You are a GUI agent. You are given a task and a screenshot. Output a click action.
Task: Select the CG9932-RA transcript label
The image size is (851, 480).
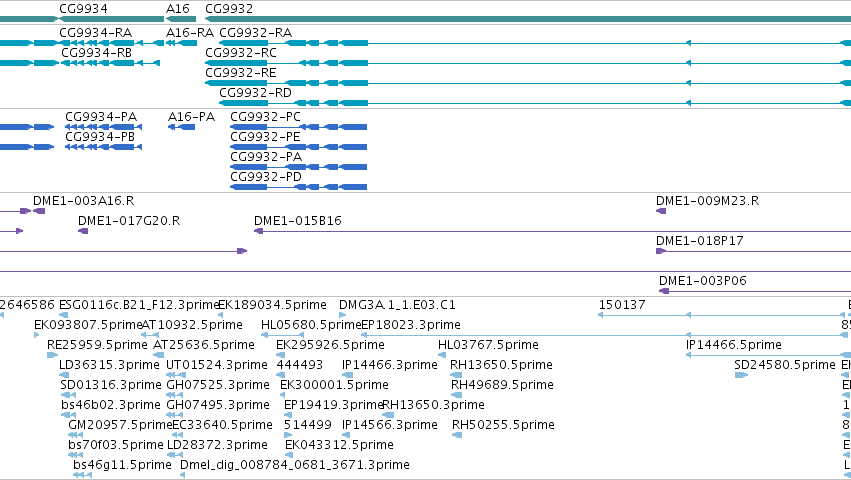(256, 33)
